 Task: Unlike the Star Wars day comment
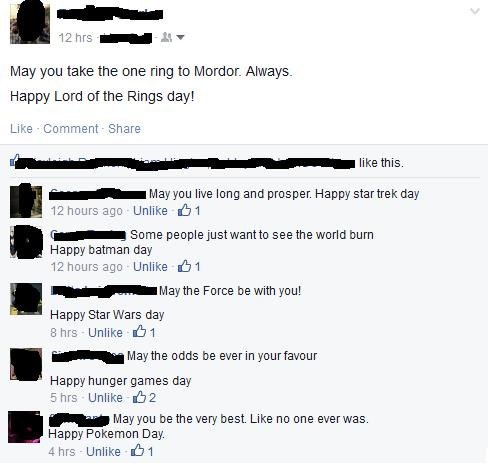105,332
